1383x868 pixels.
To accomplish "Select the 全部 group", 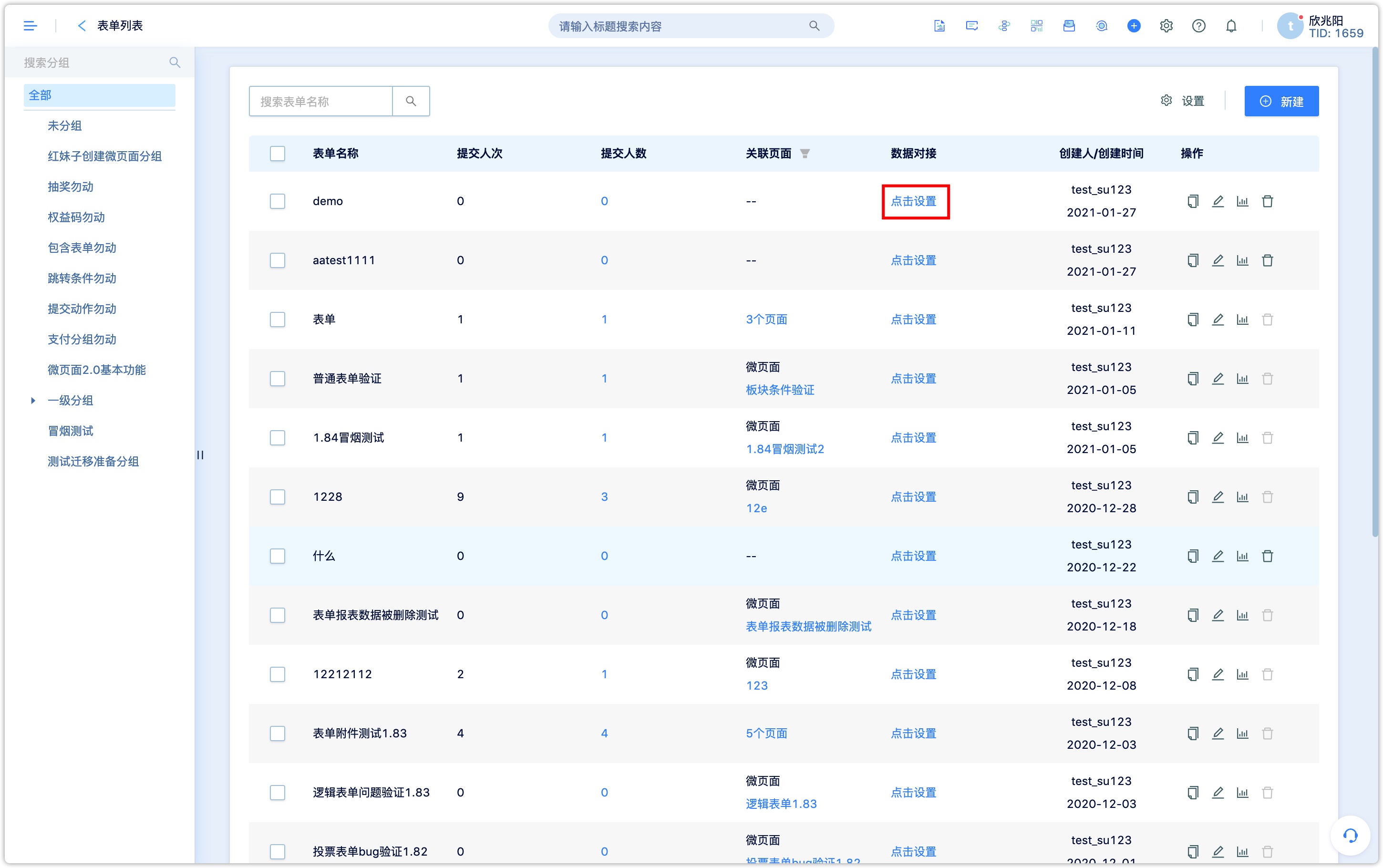I will (99, 95).
